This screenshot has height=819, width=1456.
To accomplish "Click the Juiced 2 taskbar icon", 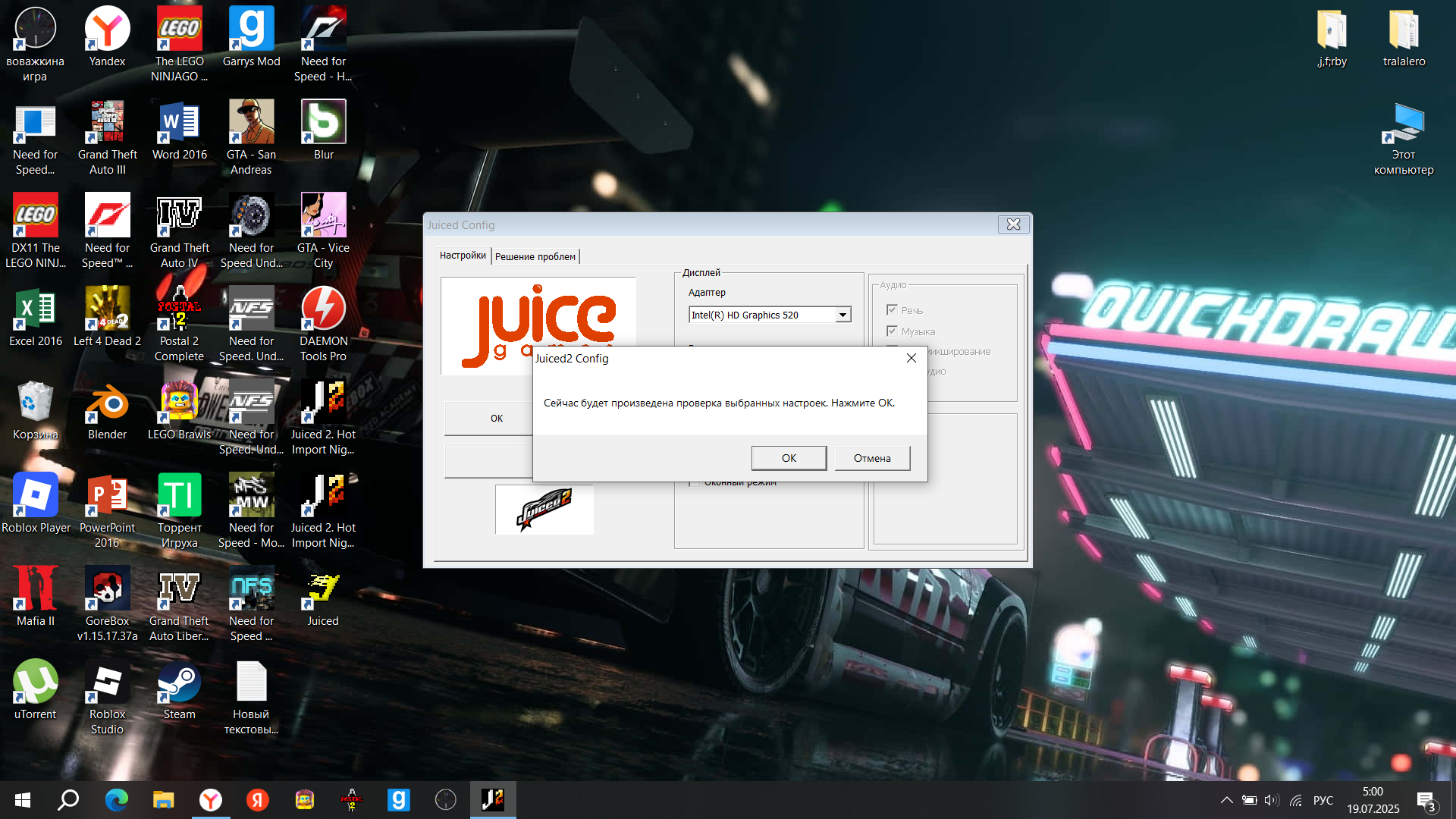I will [x=493, y=799].
